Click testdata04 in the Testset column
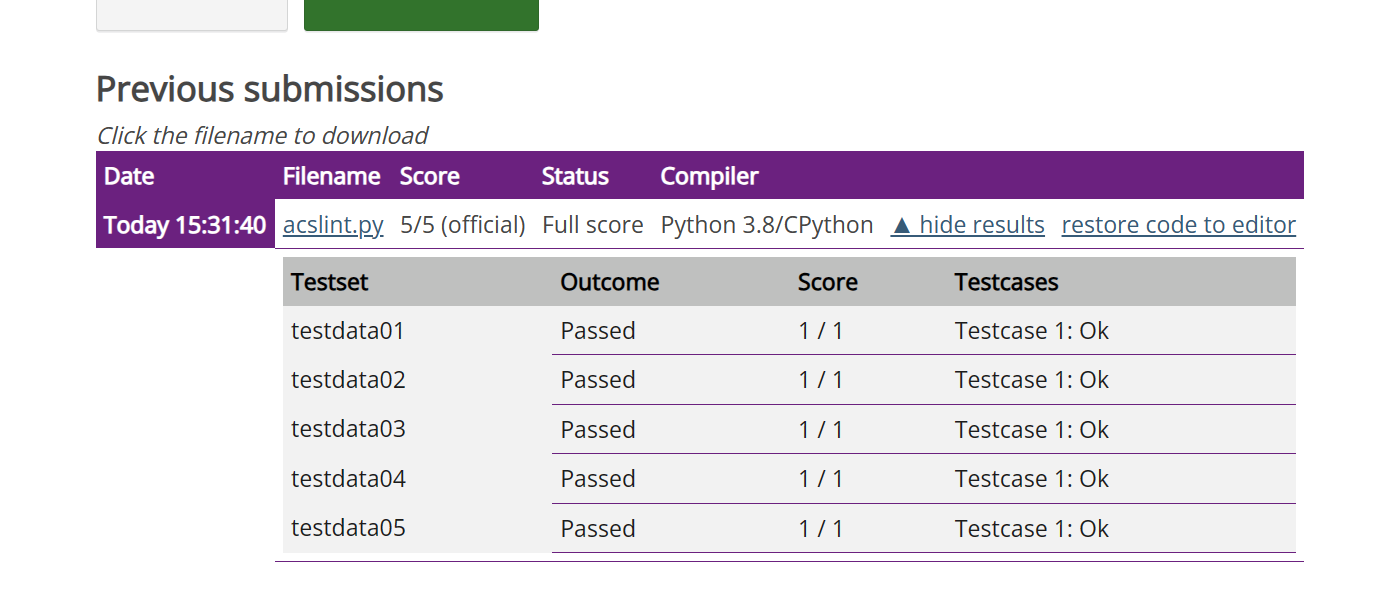The width and height of the screenshot is (1374, 615). pyautogui.click(x=348, y=479)
